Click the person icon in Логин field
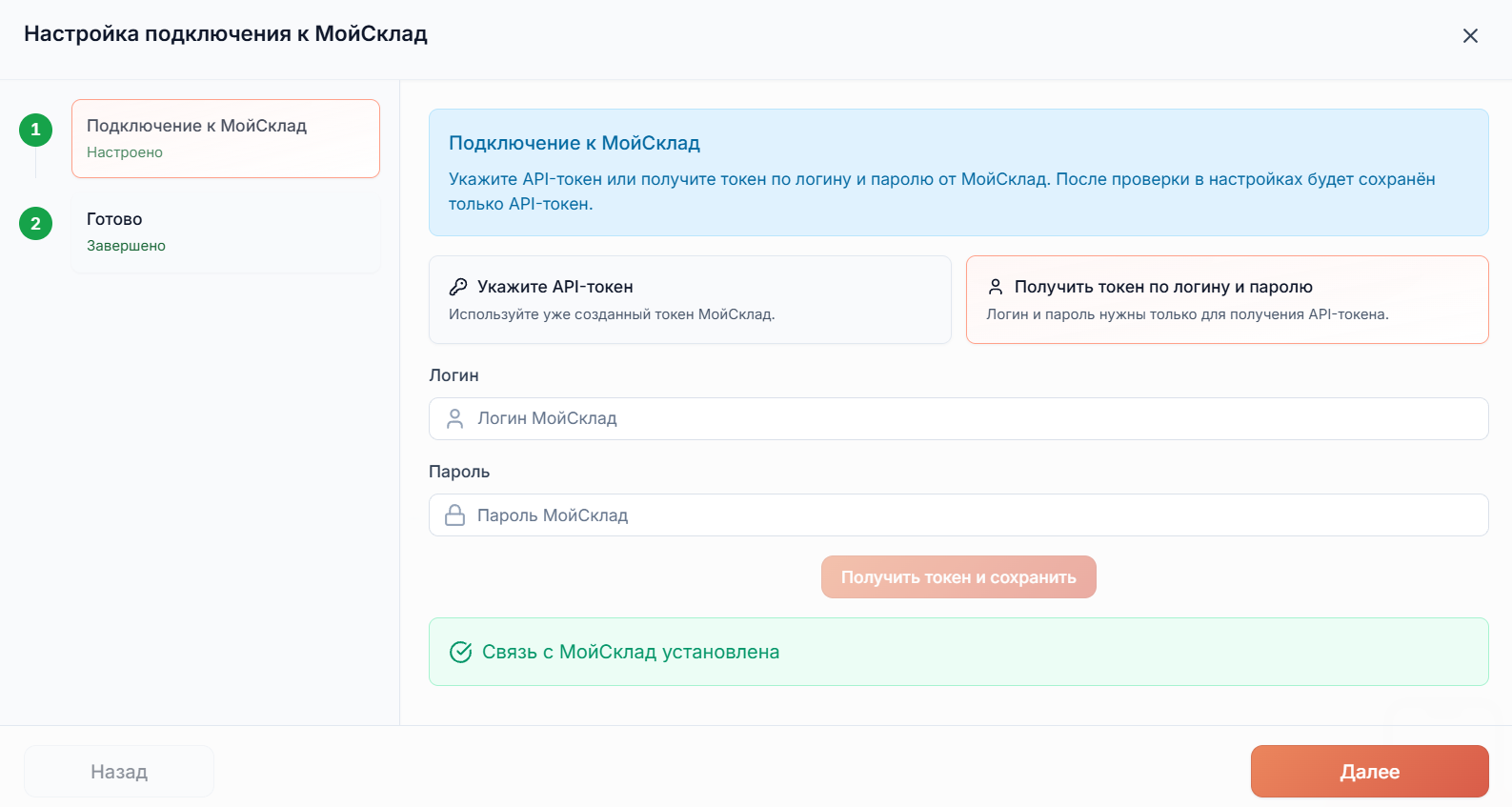Screen dimensions: 1512x807 (455, 418)
